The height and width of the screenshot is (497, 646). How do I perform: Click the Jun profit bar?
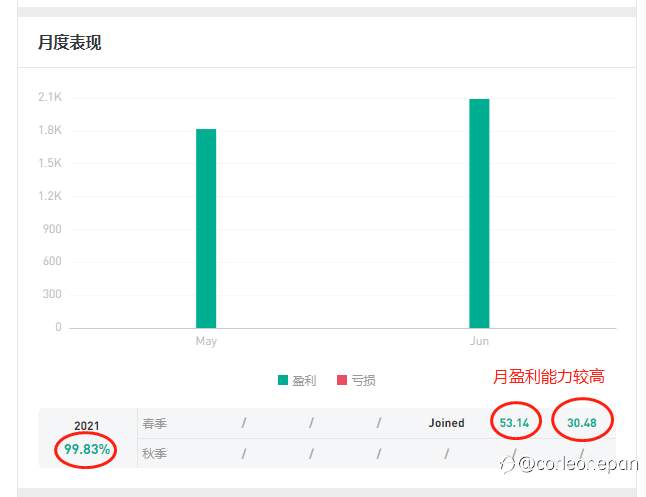coord(479,213)
